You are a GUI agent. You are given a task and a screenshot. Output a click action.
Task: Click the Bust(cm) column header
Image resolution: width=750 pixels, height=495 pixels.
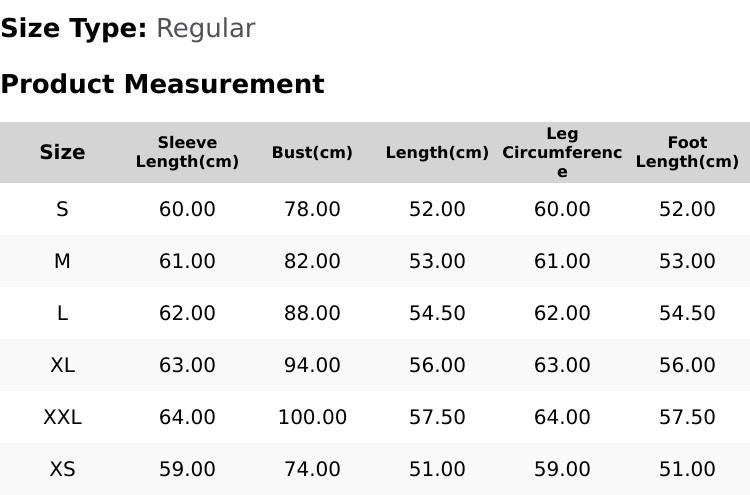pyautogui.click(x=312, y=152)
